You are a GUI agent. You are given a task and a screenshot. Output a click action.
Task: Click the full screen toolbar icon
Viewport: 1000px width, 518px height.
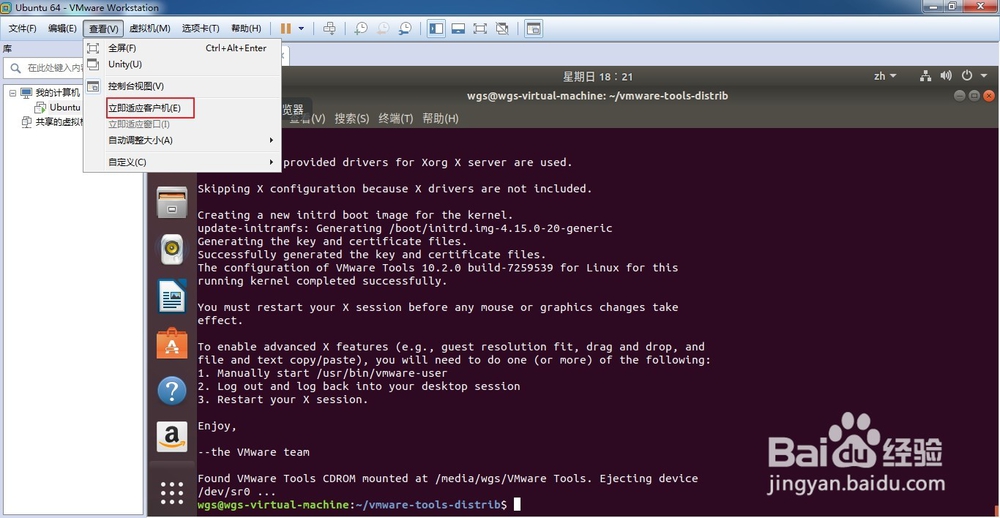pos(480,29)
